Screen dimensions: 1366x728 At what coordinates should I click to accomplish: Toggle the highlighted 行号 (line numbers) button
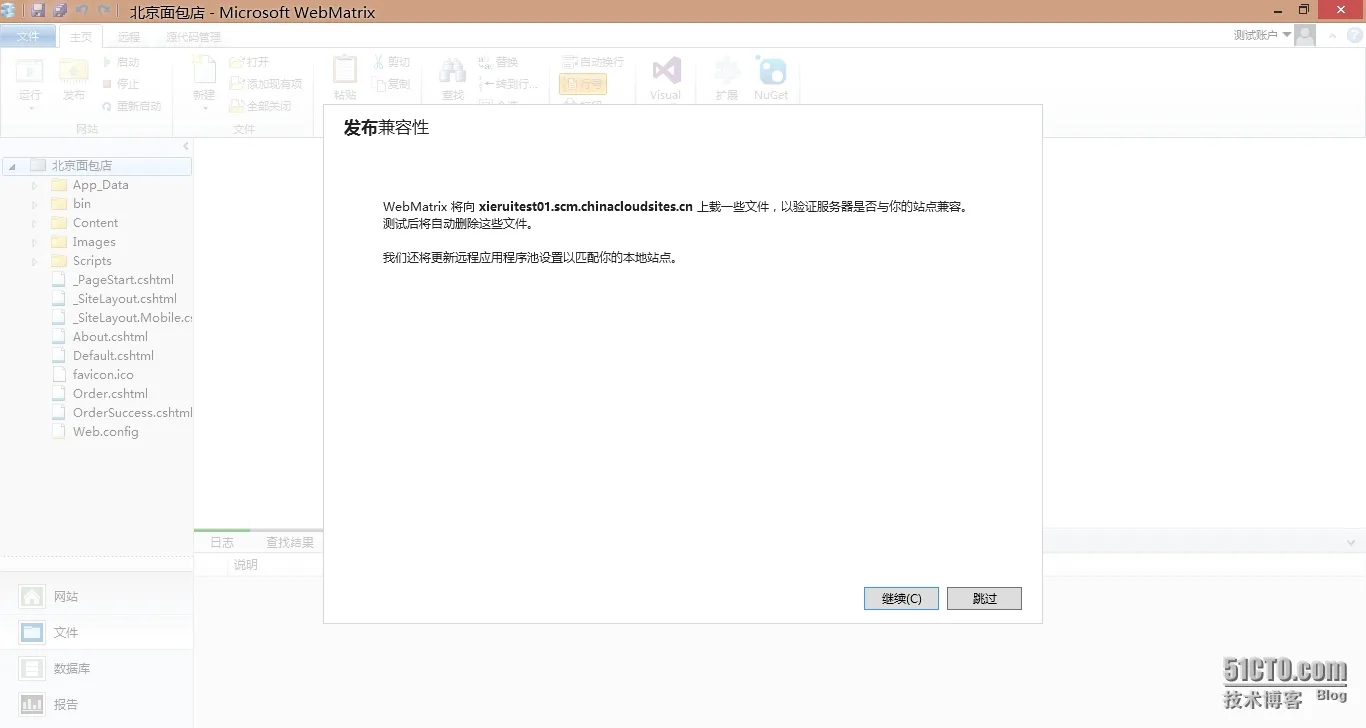[583, 85]
